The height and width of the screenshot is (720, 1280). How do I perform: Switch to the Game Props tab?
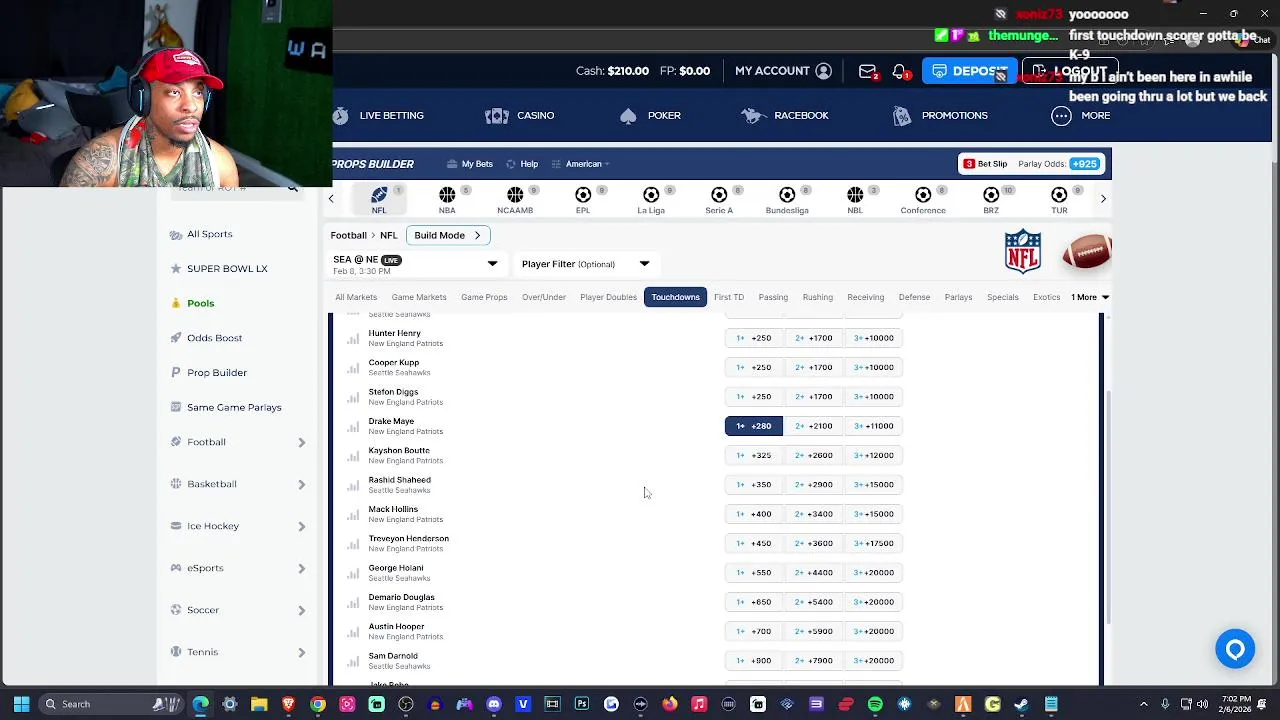pos(484,297)
